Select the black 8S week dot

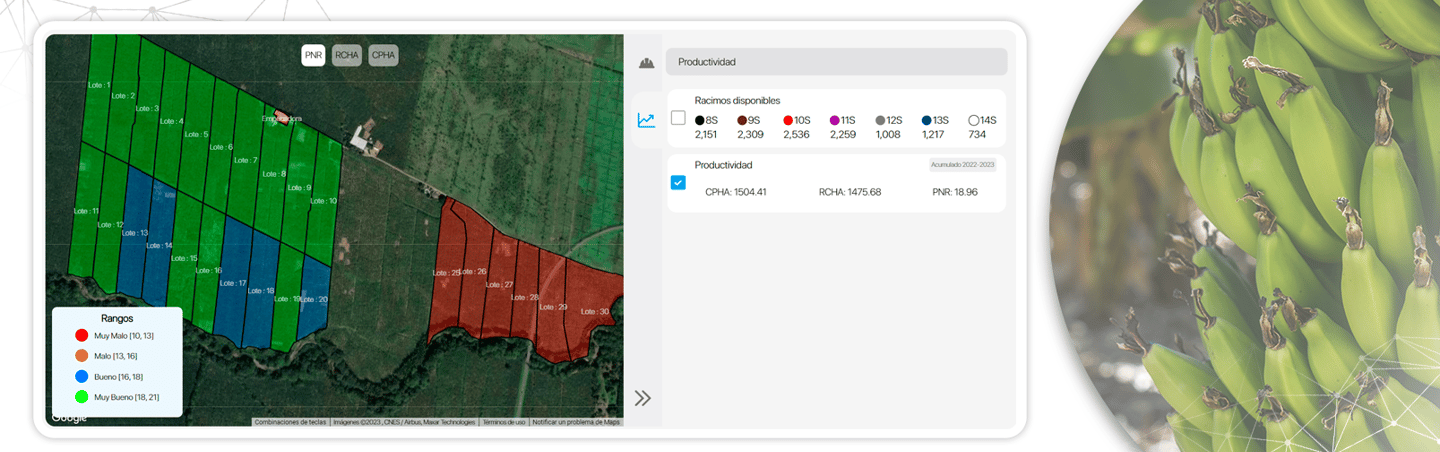point(700,120)
